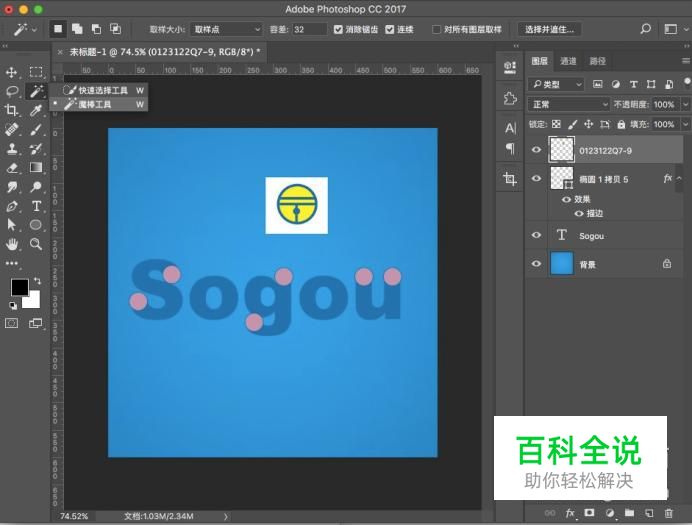This screenshot has height=525, width=692.
Task: Select the Ellipse shape tool
Action: coord(36,225)
